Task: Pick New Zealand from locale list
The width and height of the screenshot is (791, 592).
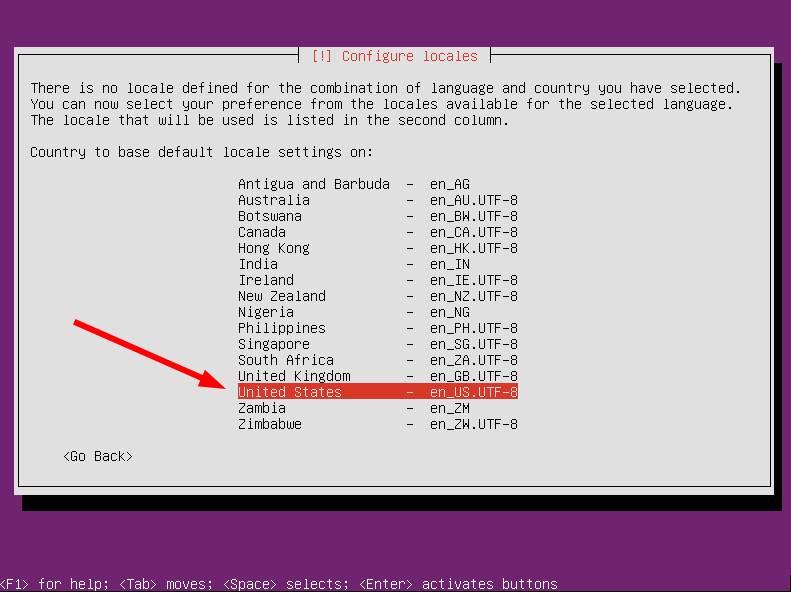Action: click(x=378, y=296)
